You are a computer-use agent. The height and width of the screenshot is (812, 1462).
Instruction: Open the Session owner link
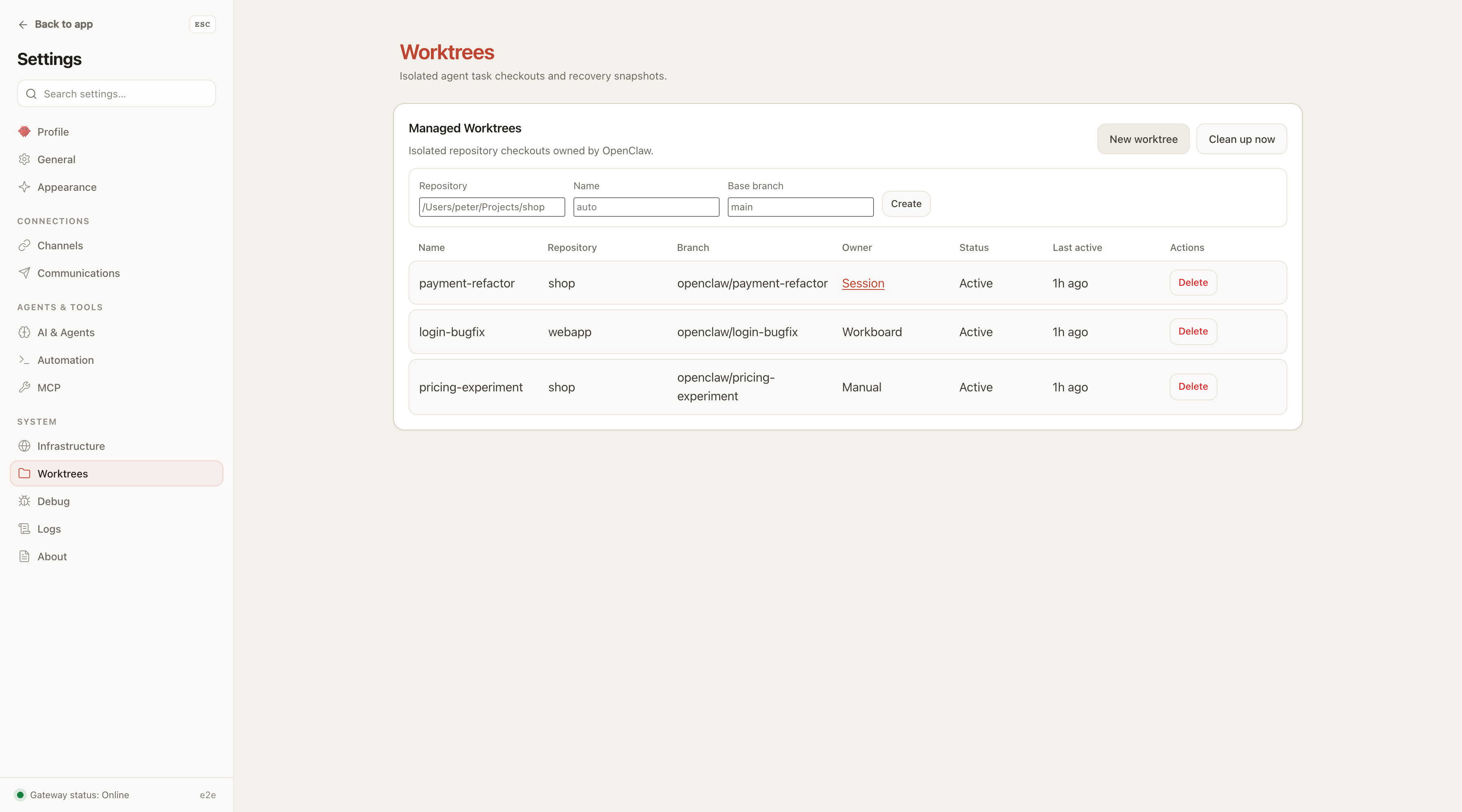[863, 283]
